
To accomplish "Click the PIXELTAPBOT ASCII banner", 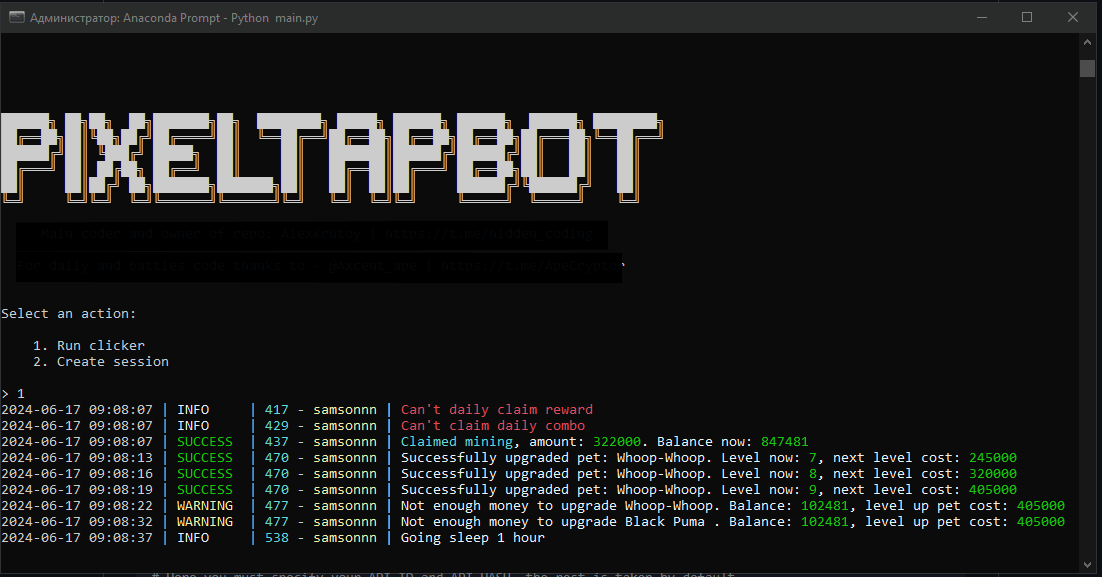I will tap(331, 158).
